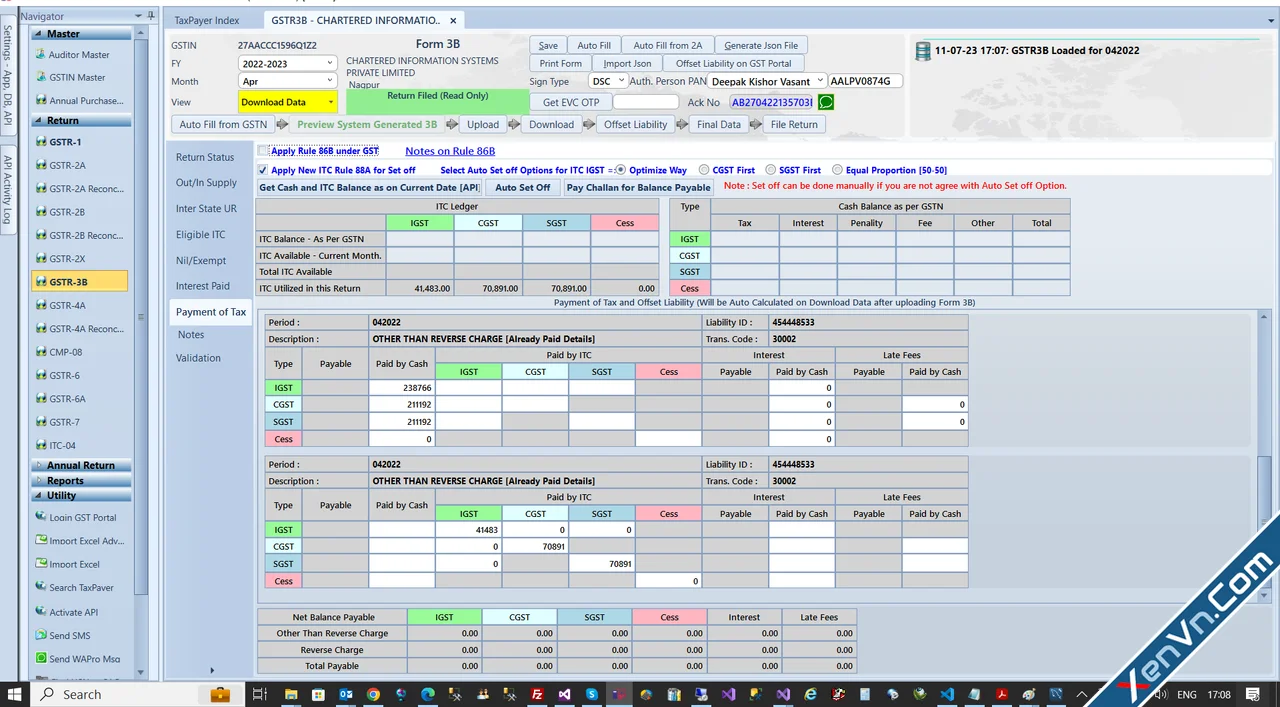The image size is (1280, 707).
Task: Select the highlighted GSTR-3B navigator item
Action: tap(79, 282)
